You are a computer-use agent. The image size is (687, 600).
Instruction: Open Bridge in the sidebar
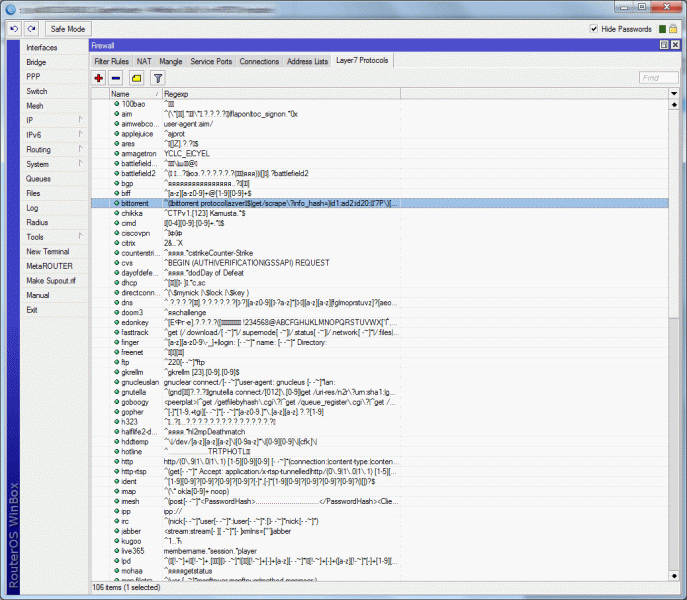(36, 62)
